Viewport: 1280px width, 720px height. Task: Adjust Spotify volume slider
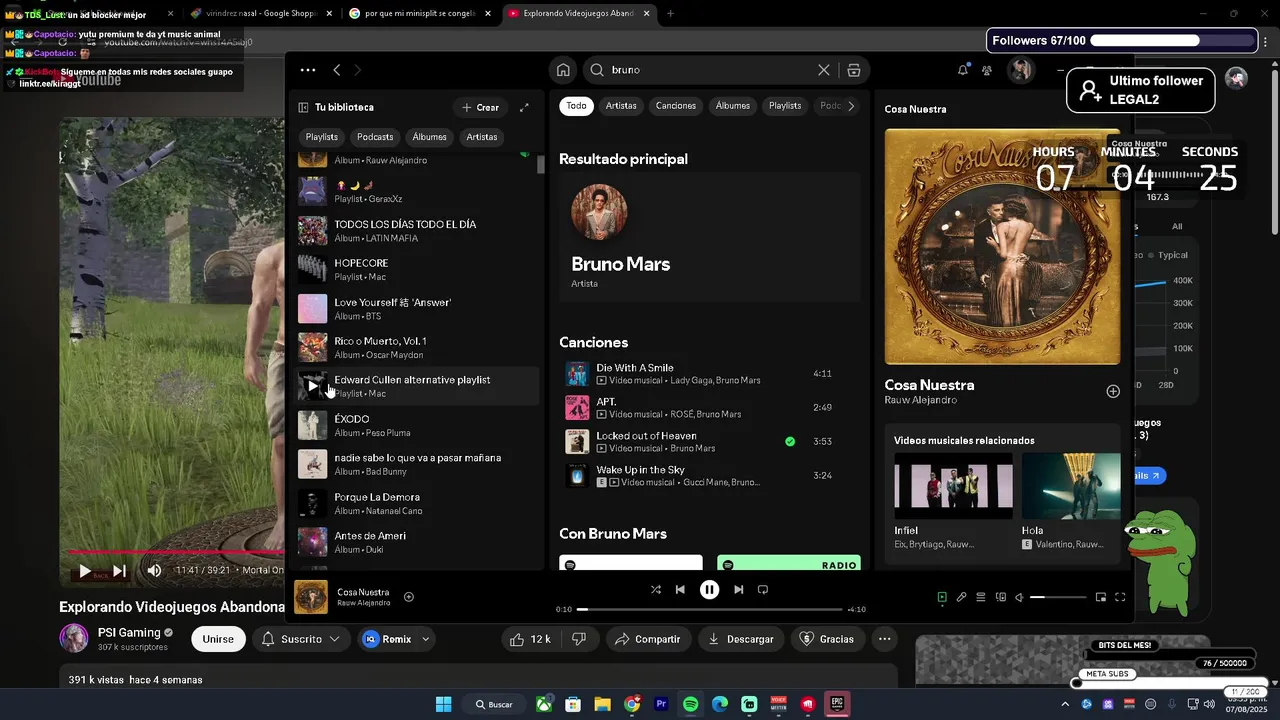click(1058, 597)
